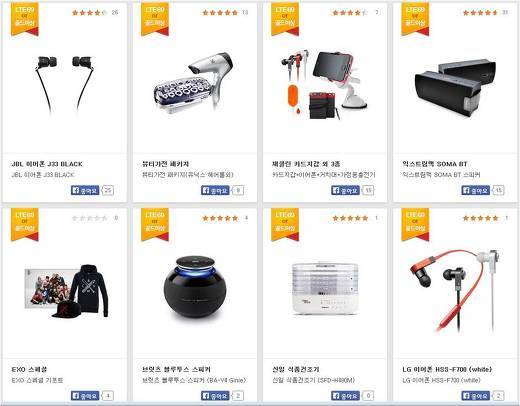Open the hair dryer and rollers product image
Viewport: 520px width, 406px height.
click(193, 82)
